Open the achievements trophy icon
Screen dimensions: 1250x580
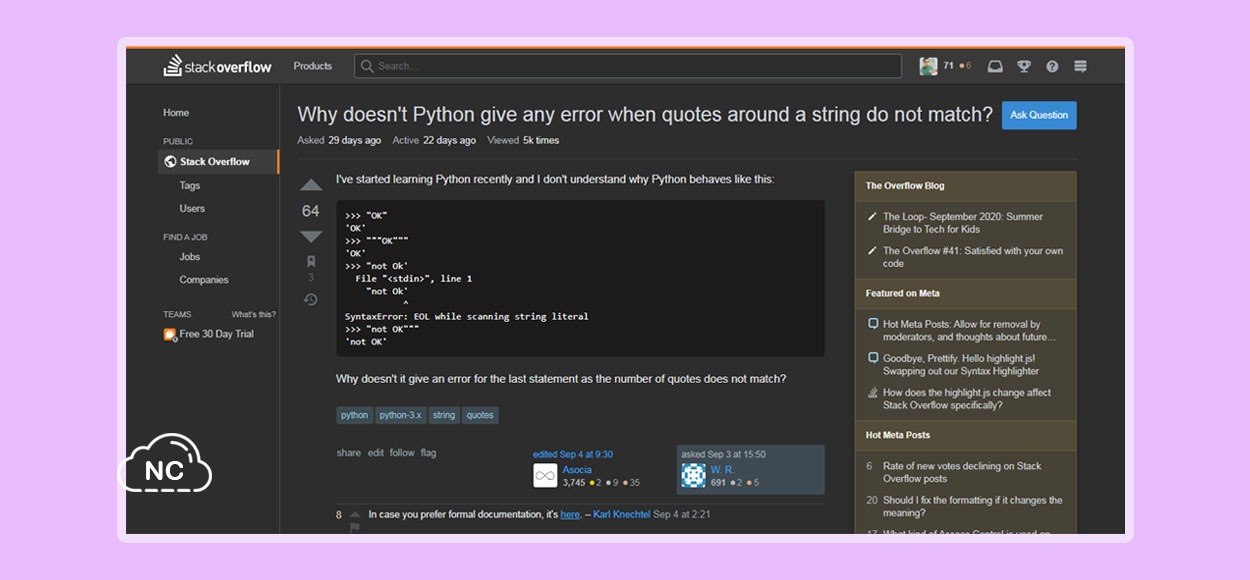[x=1024, y=66]
